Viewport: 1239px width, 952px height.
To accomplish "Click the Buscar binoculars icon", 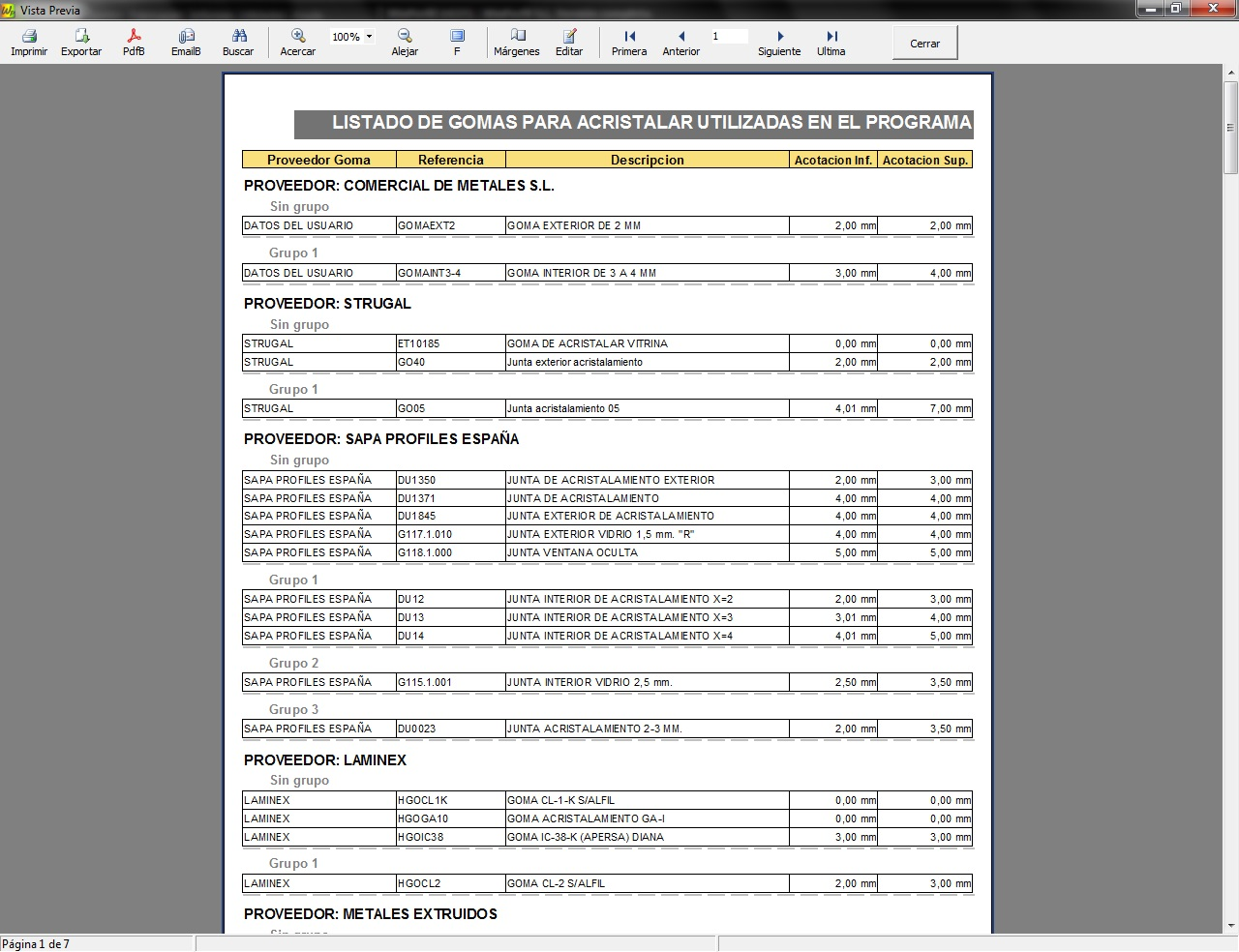I will pyautogui.click(x=238, y=36).
